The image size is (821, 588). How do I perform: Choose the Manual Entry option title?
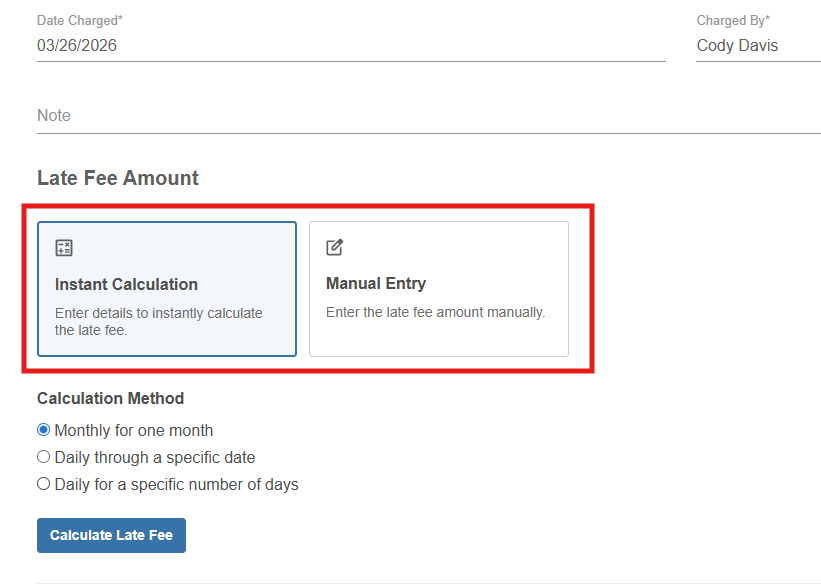[376, 283]
